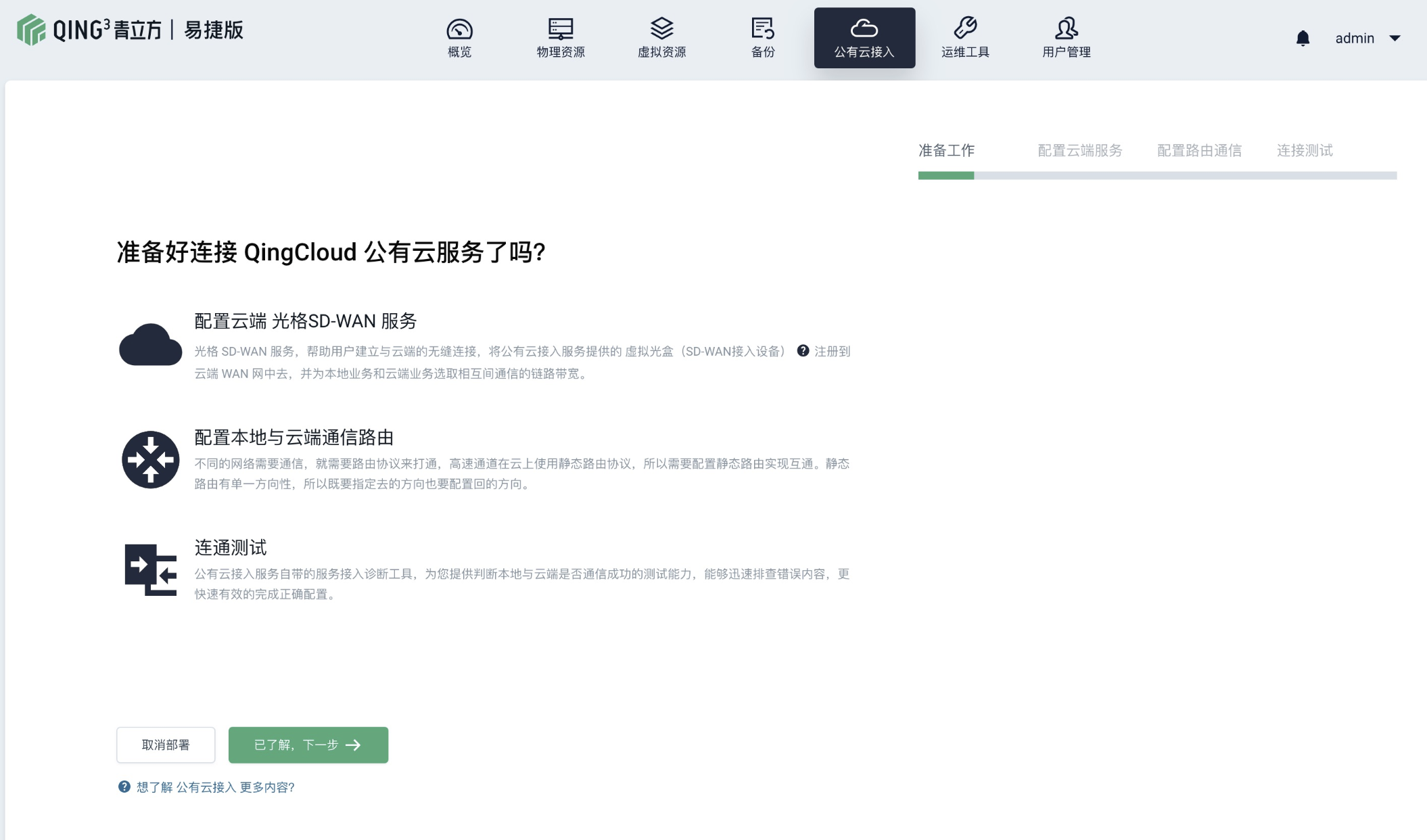
Task: Open the 虚拟资源 section
Action: click(662, 38)
